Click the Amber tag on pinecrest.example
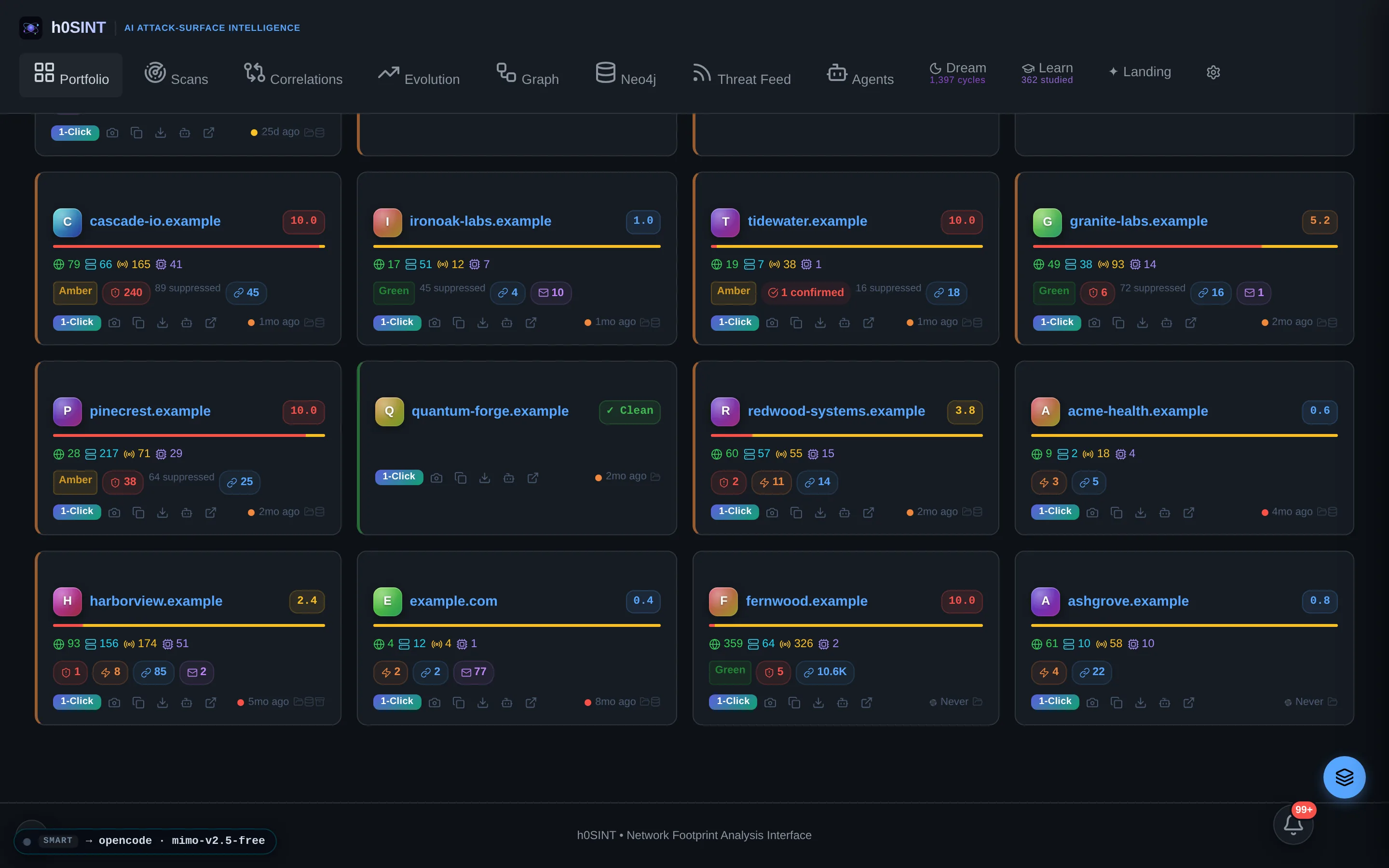 pyautogui.click(x=75, y=481)
